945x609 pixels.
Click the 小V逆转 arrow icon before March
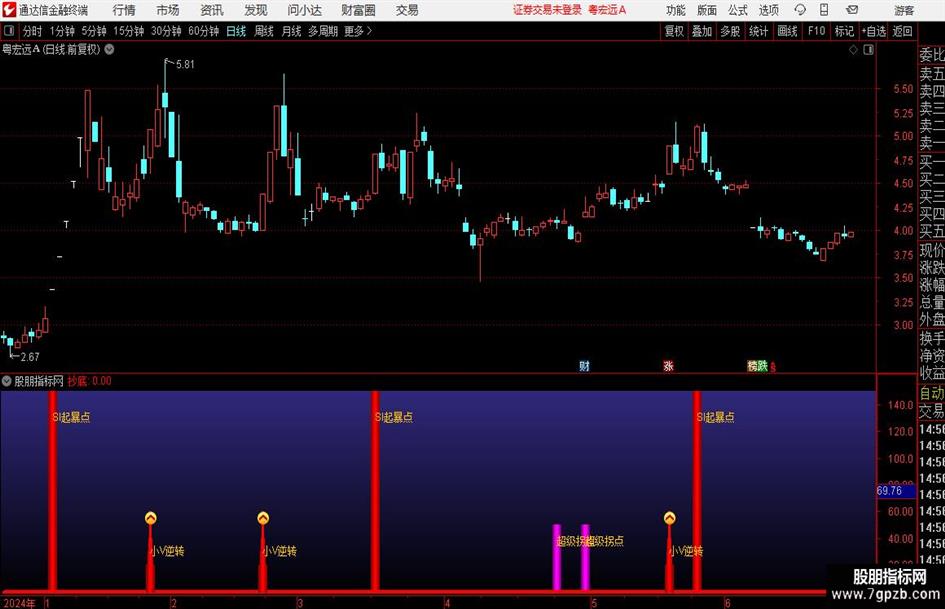(263, 518)
